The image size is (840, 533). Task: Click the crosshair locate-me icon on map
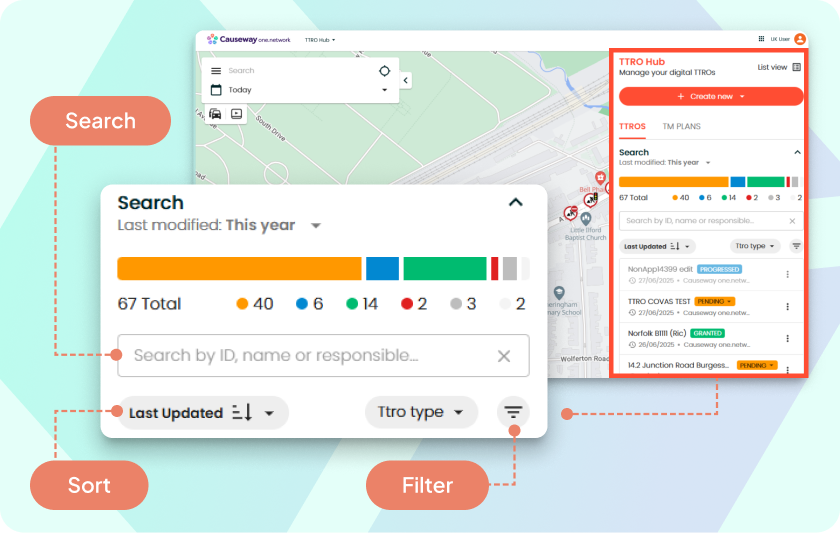pos(385,71)
